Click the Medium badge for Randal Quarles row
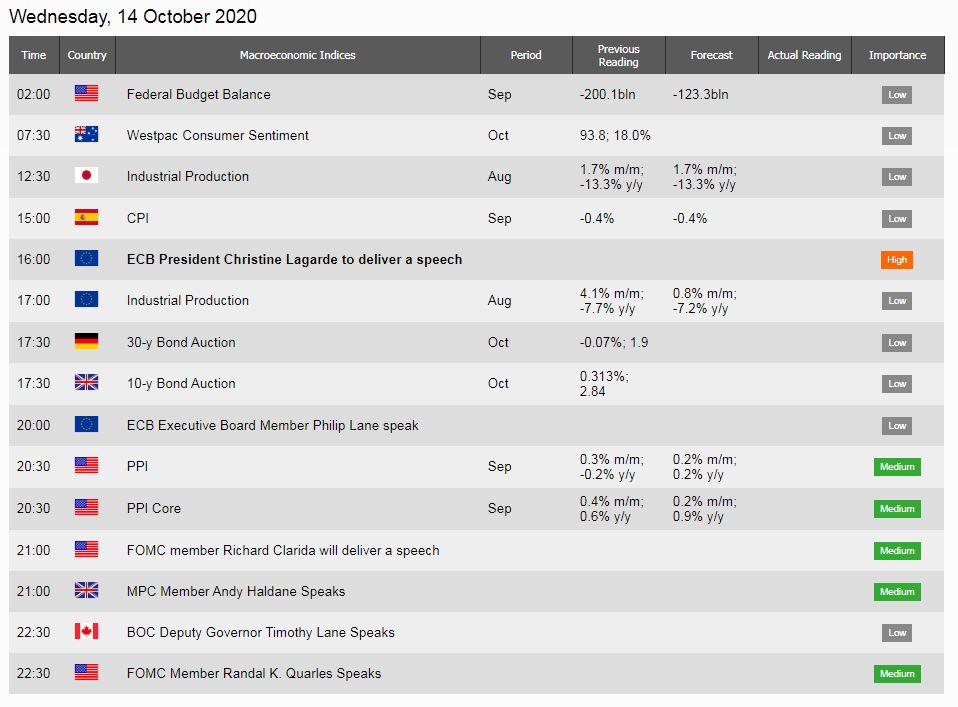The width and height of the screenshot is (958, 707). click(x=897, y=674)
